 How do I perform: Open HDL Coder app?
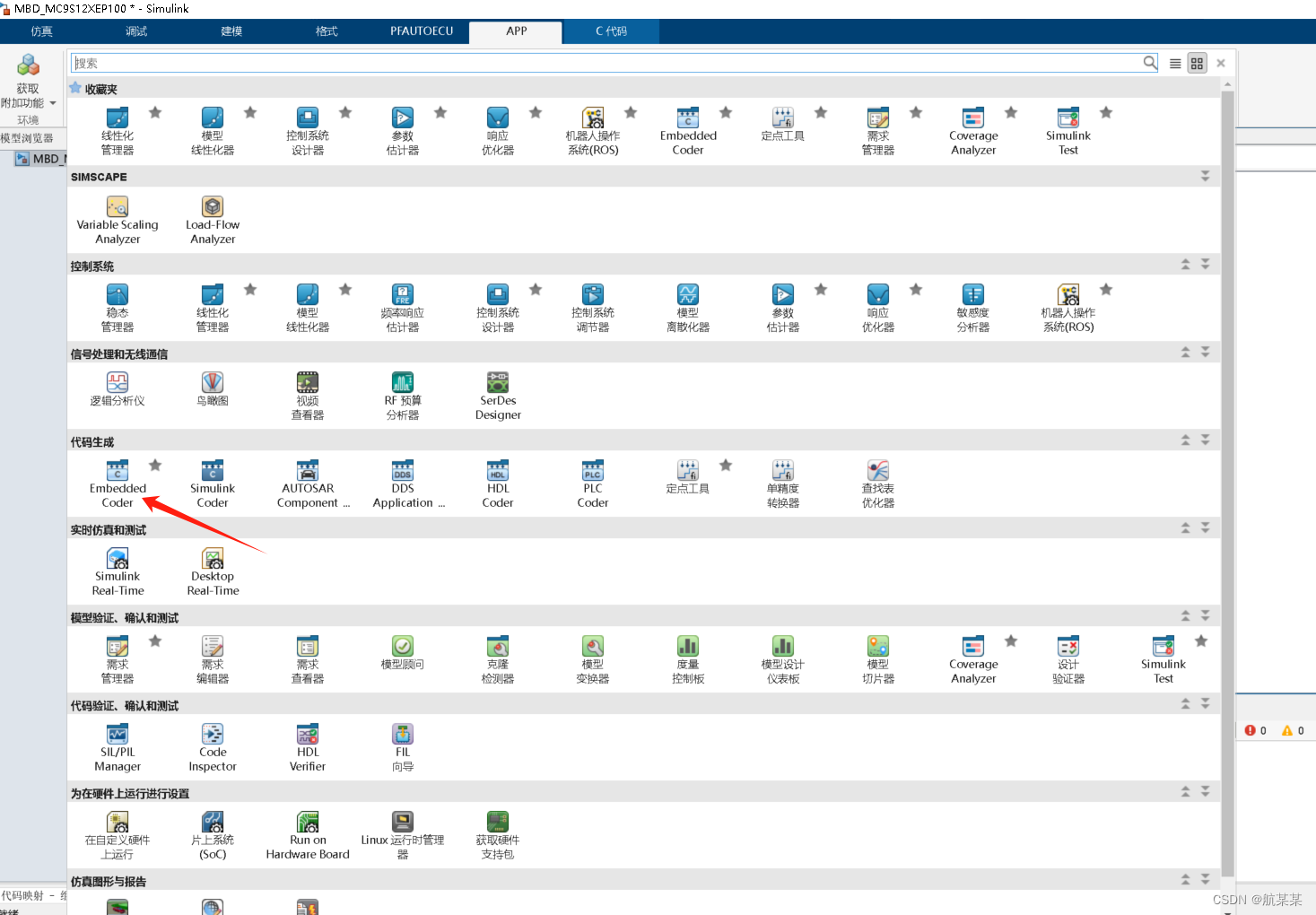[x=498, y=484]
